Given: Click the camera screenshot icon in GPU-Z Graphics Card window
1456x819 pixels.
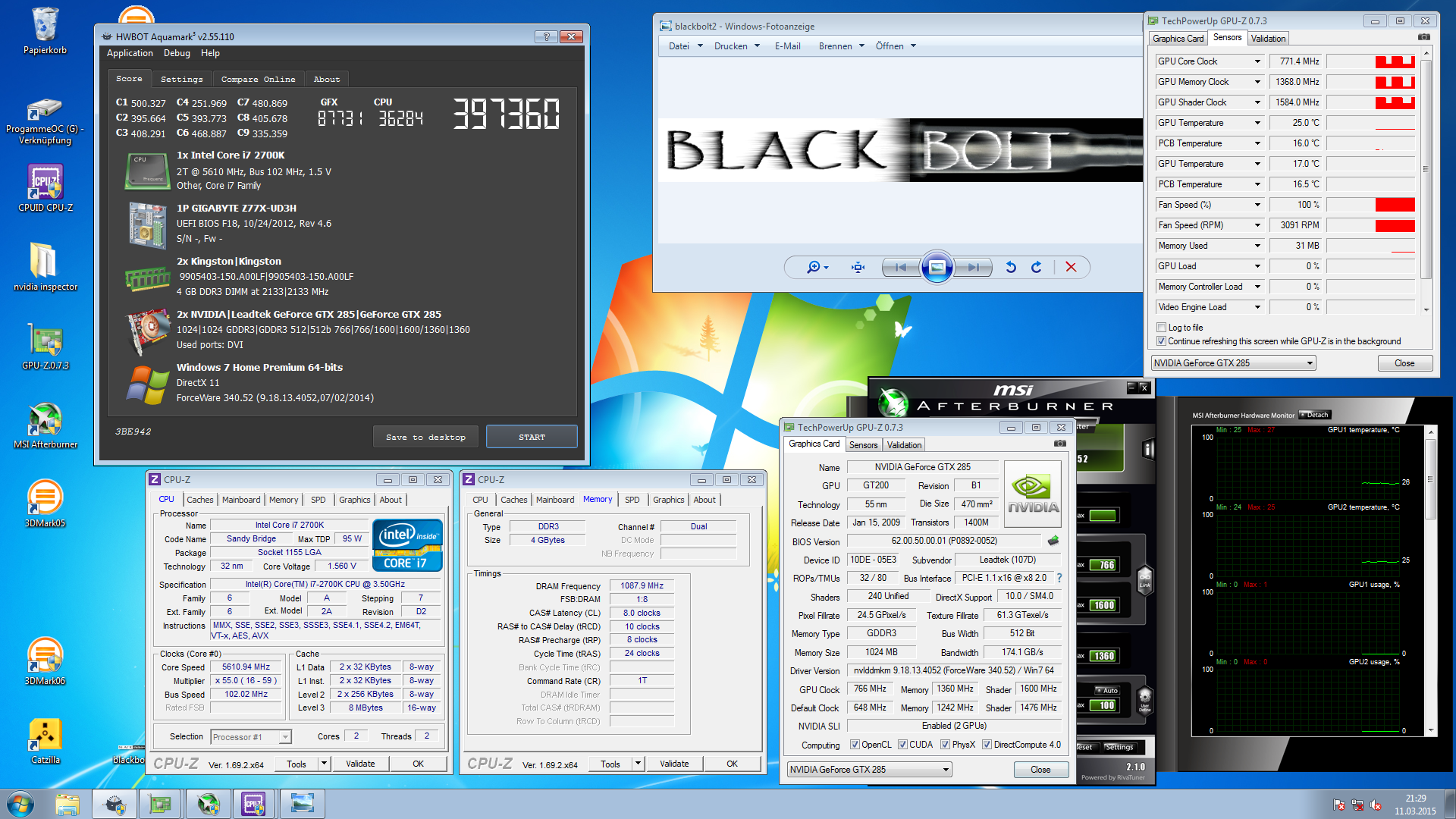Looking at the screenshot, I should click(x=1060, y=444).
